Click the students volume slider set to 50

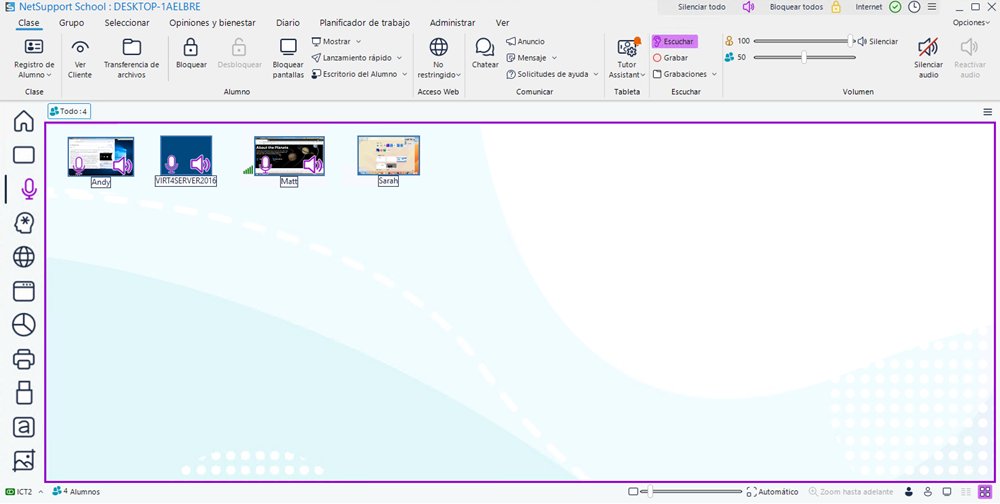804,57
